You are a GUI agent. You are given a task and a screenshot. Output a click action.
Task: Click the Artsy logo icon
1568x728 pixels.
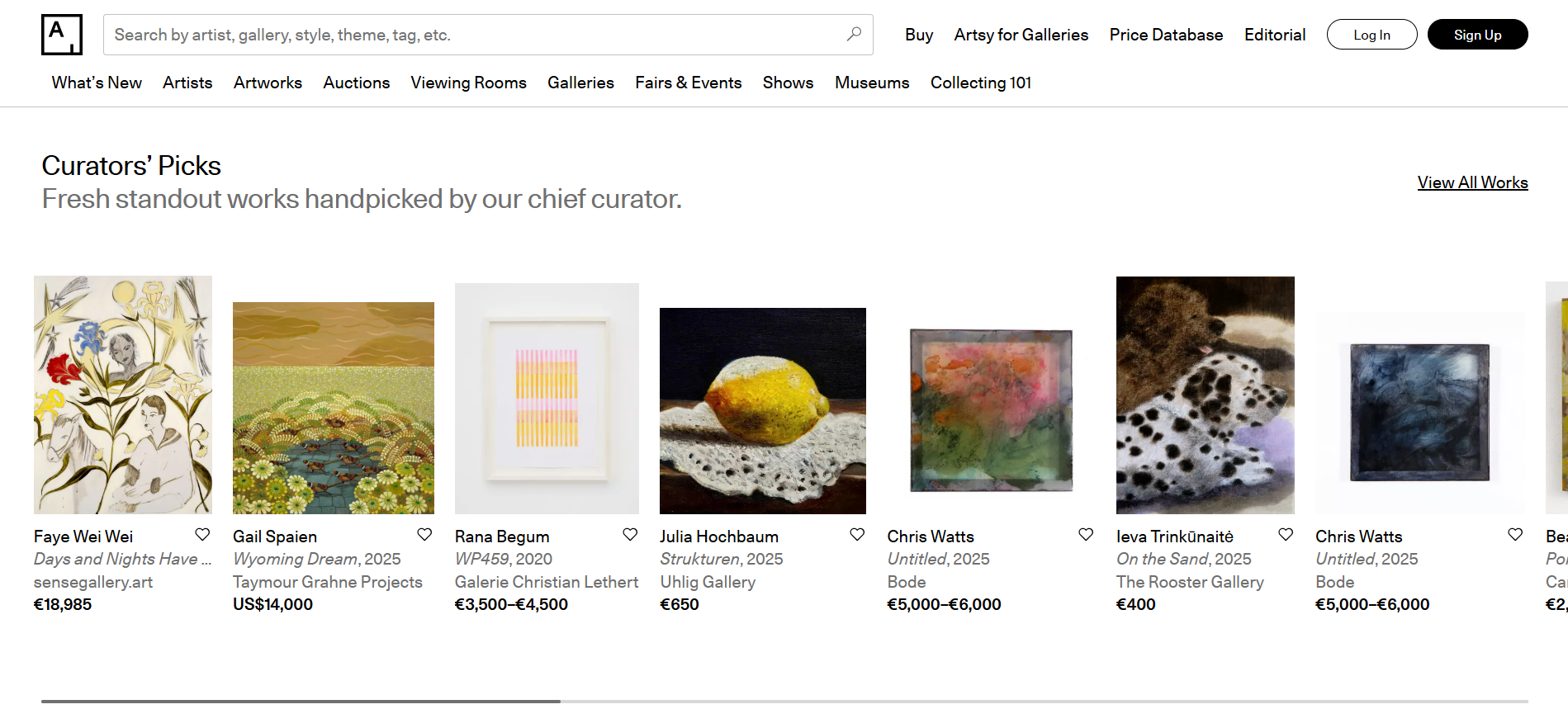[62, 35]
